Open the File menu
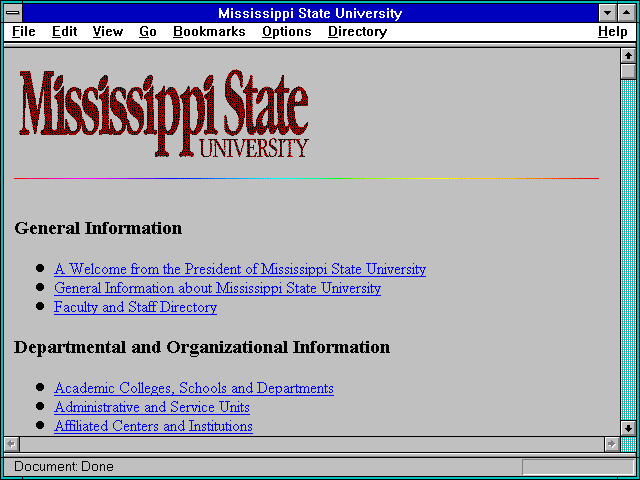 coord(24,32)
